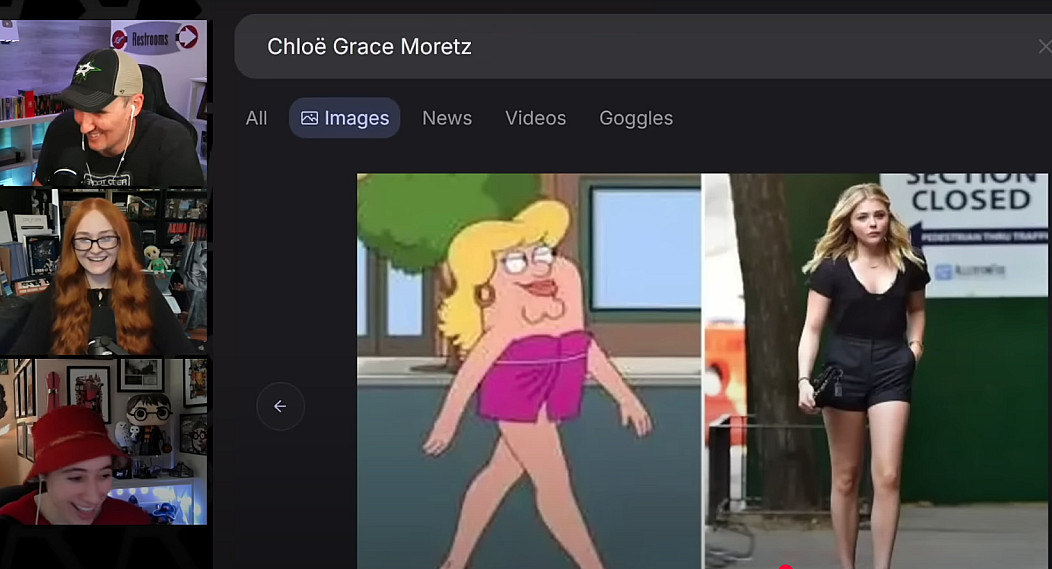Clear the search with the X icon
This screenshot has height=569, width=1052.
(x=1044, y=46)
